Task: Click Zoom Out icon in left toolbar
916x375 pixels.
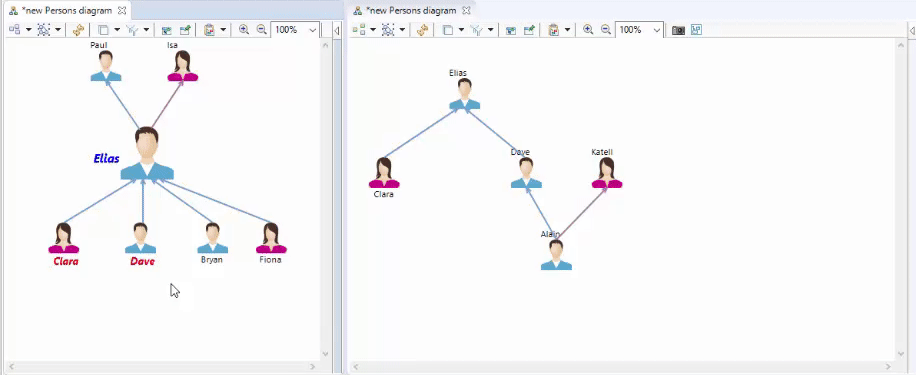Action: [262, 29]
